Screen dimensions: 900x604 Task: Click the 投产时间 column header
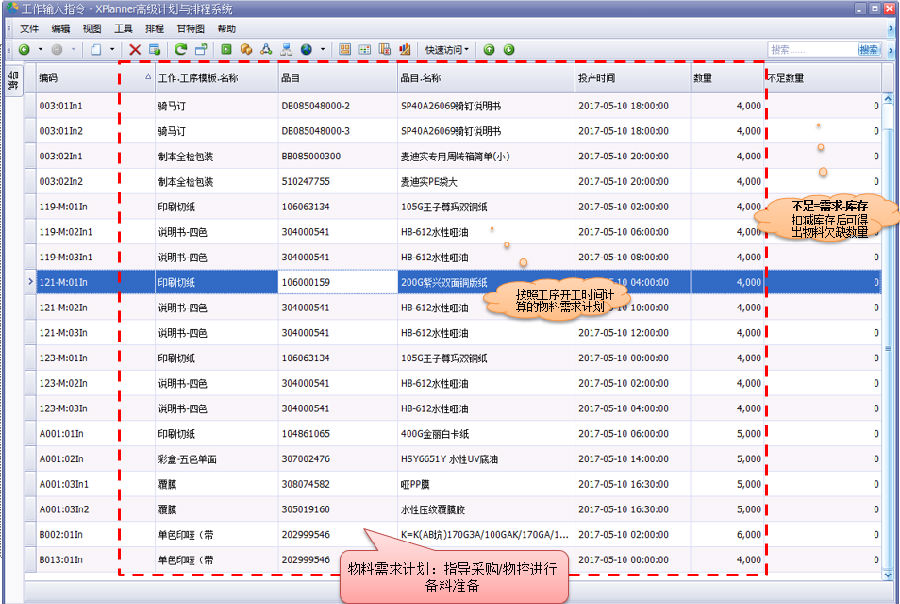630,77
